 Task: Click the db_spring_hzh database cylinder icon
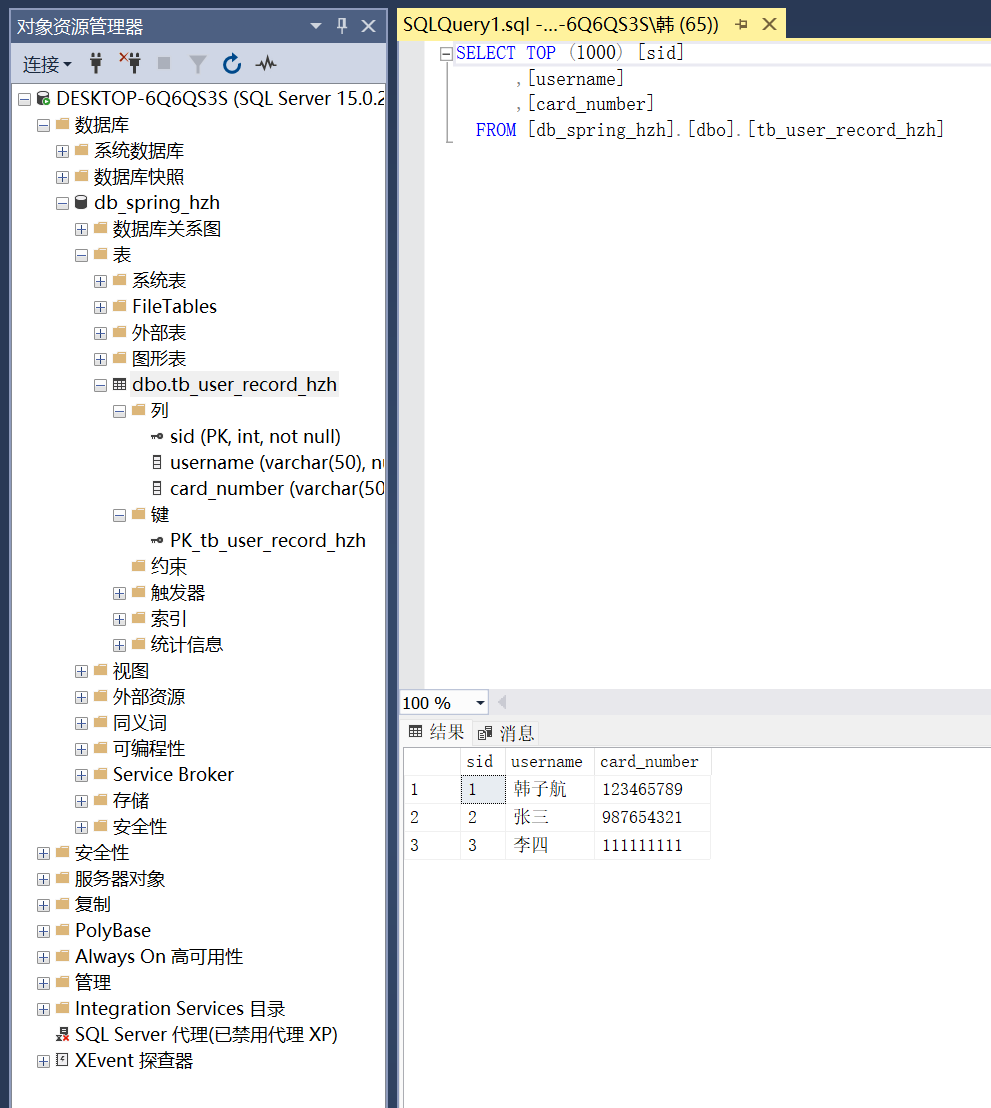coord(81,203)
